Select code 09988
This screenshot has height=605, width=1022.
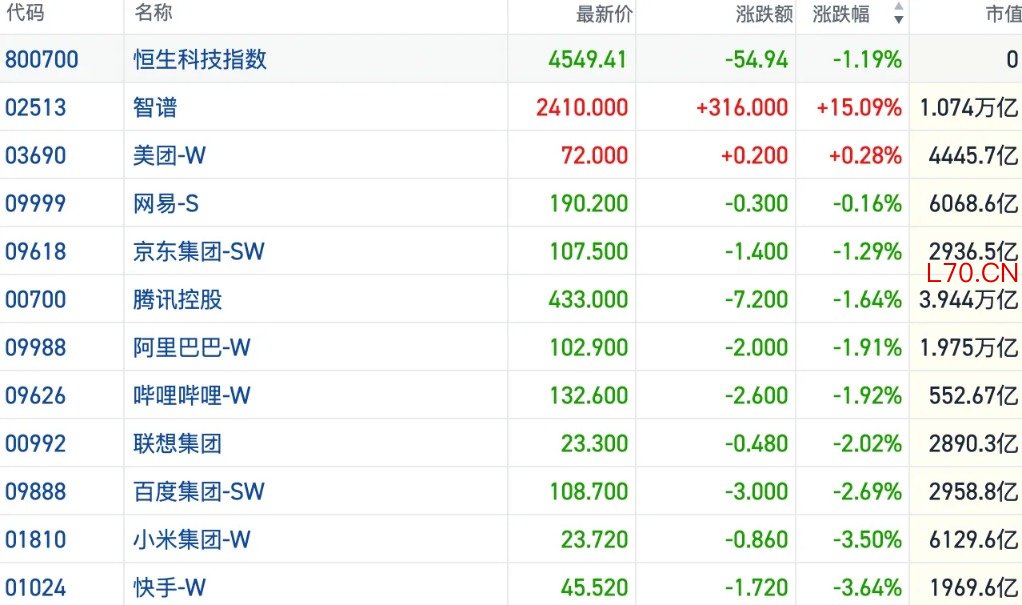tap(35, 347)
